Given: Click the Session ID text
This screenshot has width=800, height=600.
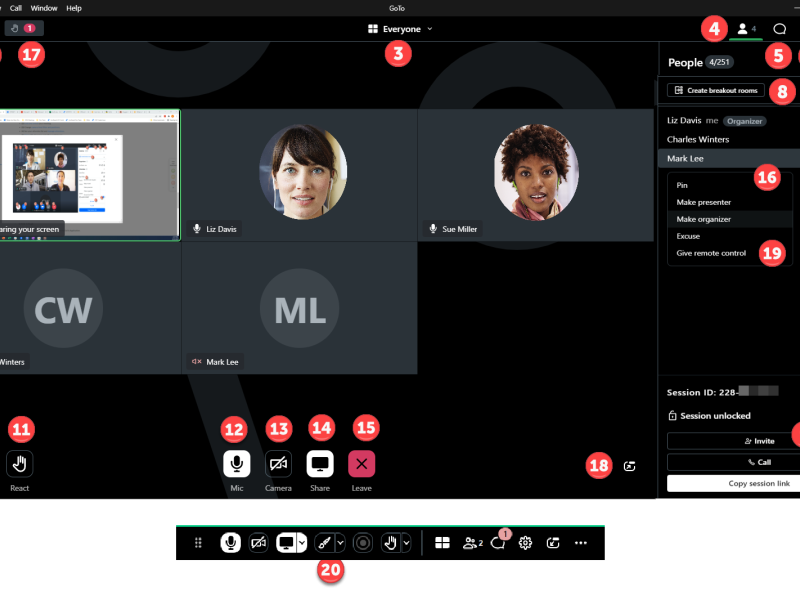Looking at the screenshot, I should pos(722,392).
